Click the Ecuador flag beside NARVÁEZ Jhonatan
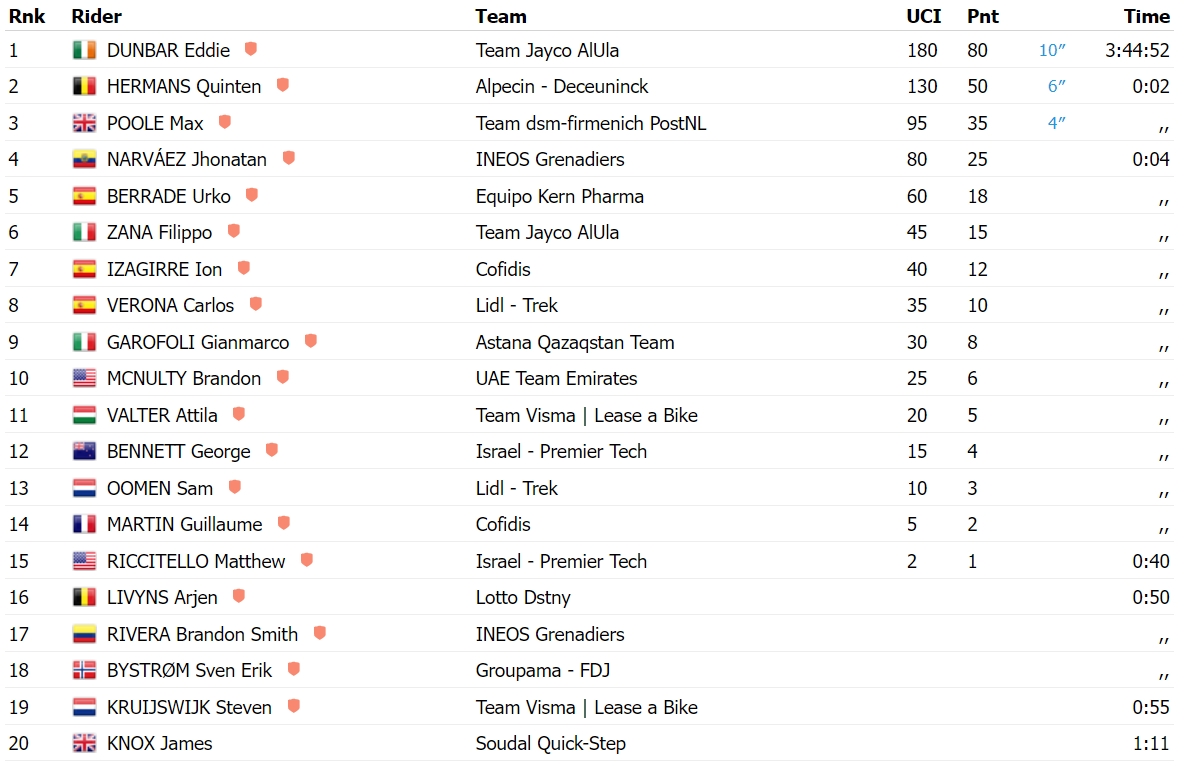This screenshot has width=1184, height=766. pyautogui.click(x=85, y=159)
